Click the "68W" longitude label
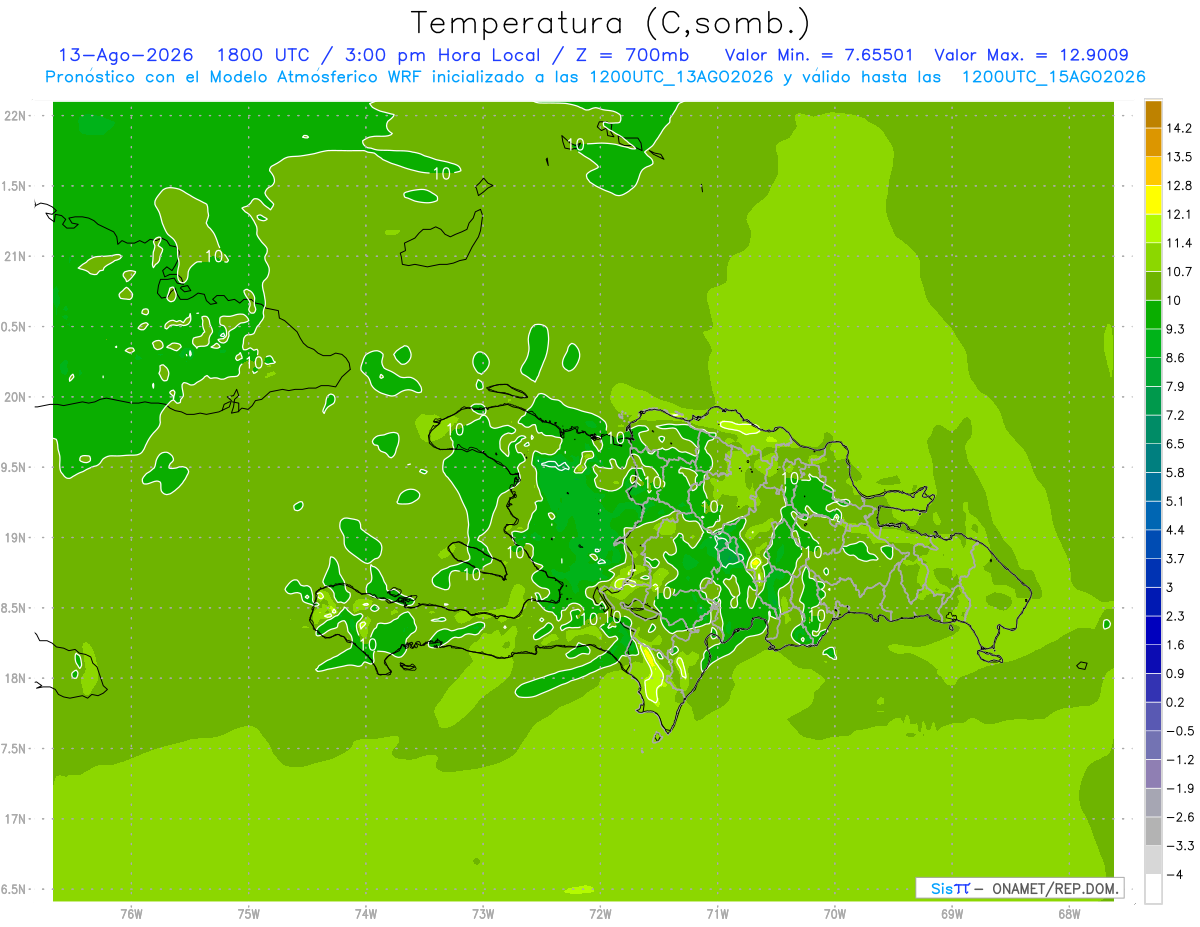 [x=1069, y=914]
